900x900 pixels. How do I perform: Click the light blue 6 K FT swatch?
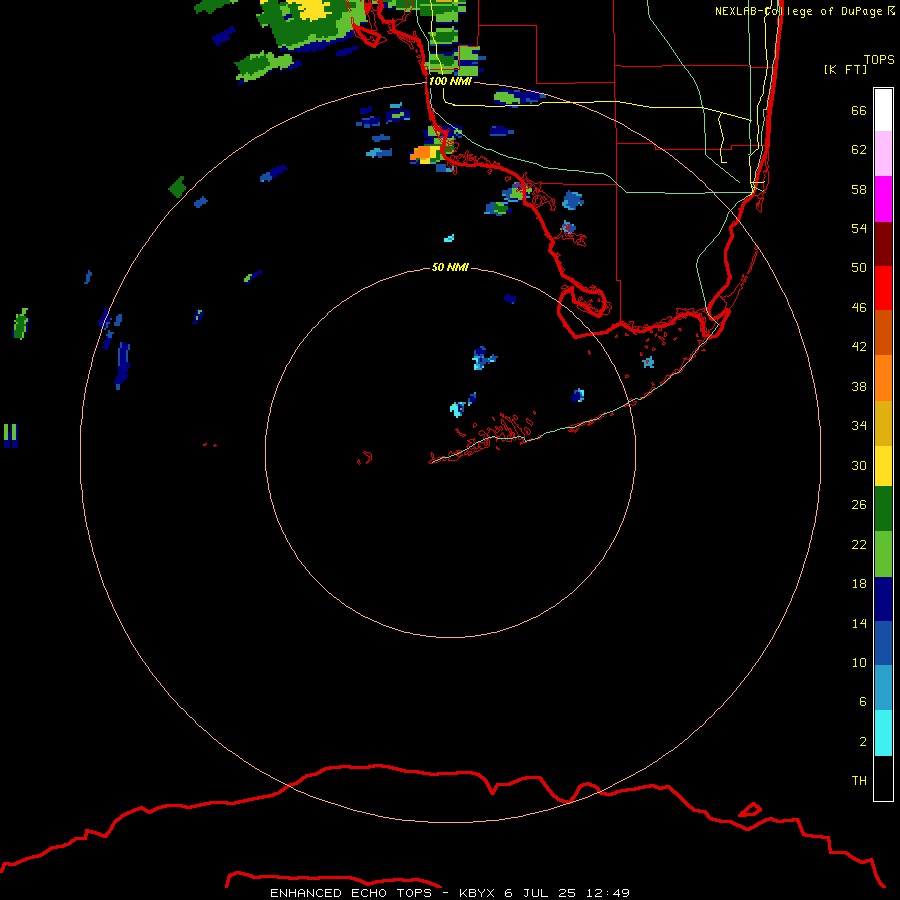pos(883,688)
